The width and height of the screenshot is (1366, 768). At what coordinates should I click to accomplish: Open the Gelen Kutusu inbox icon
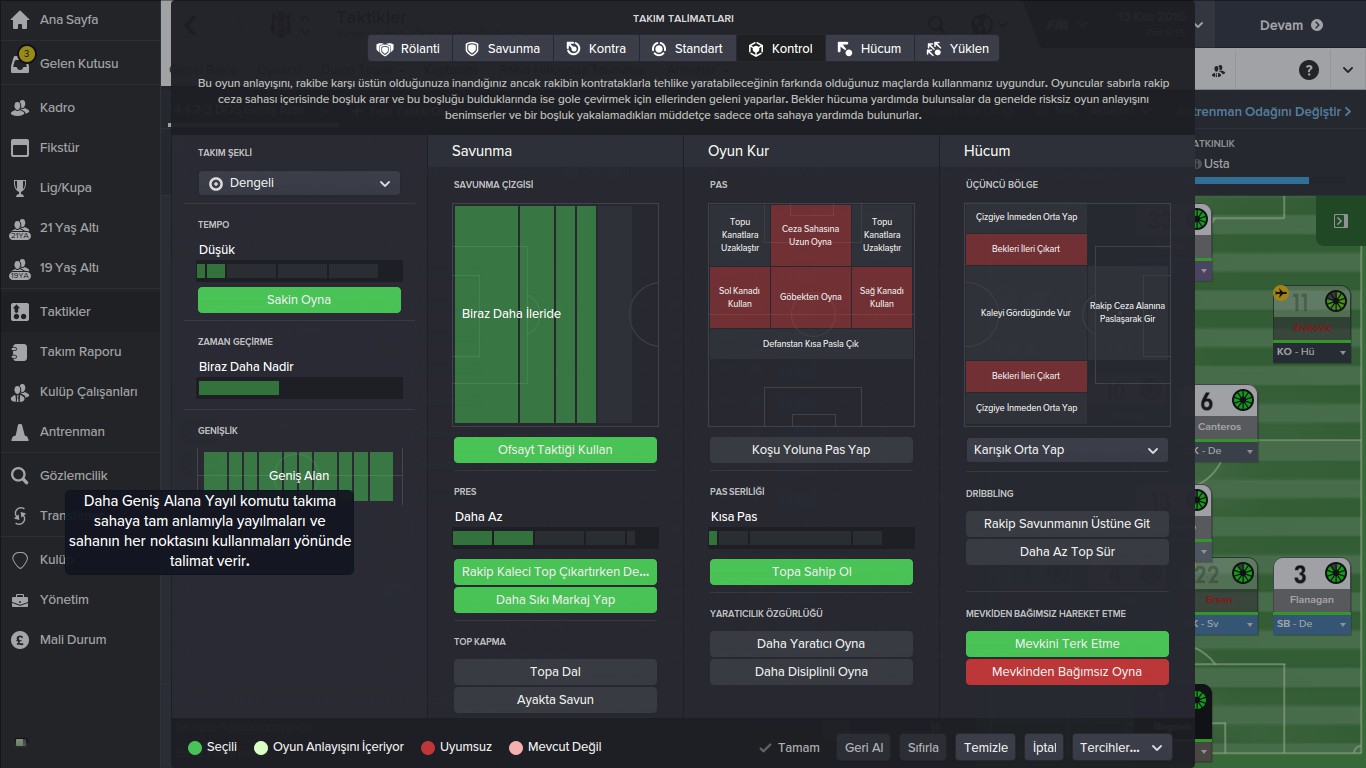20,62
